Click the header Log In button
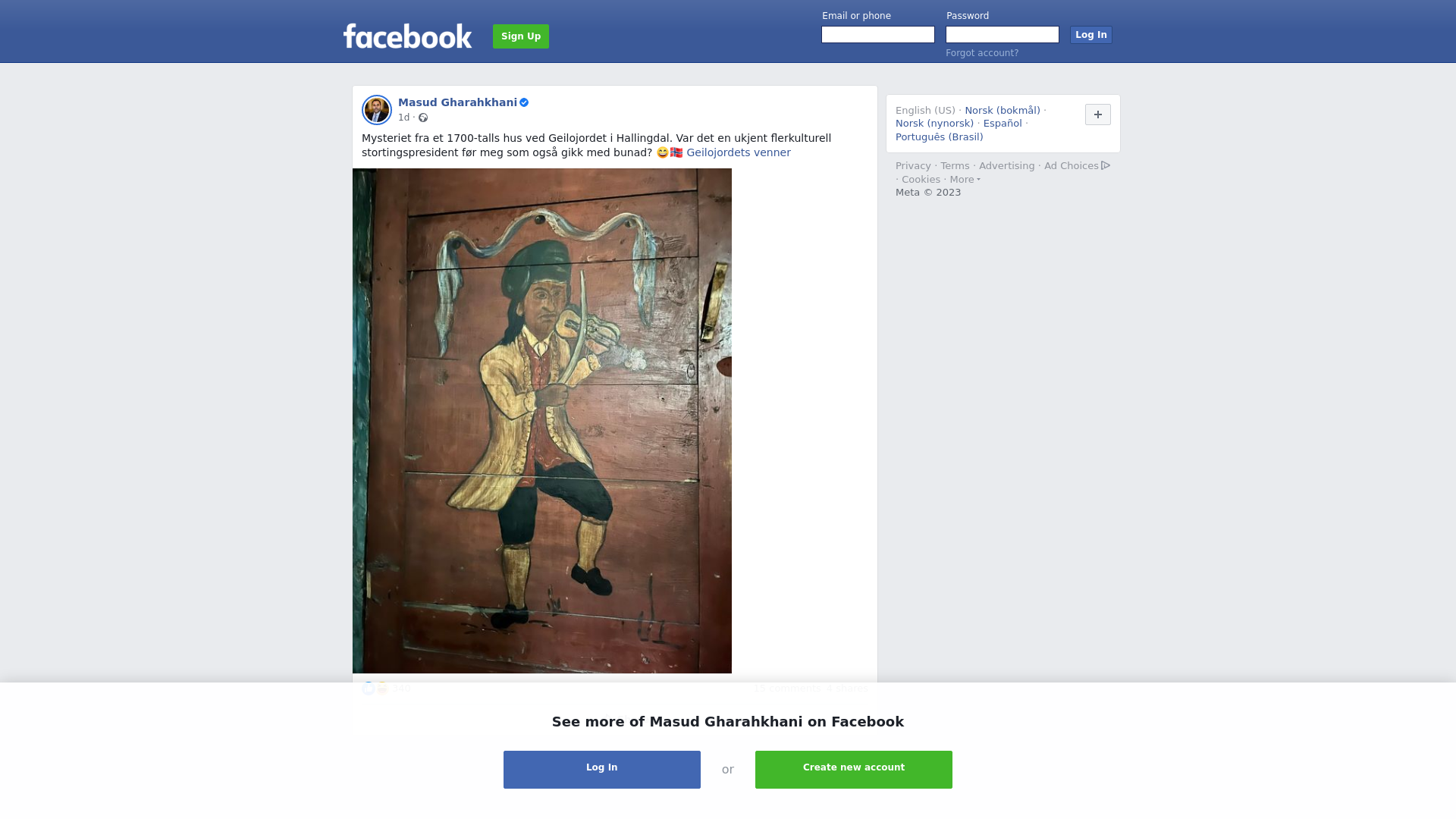This screenshot has height=819, width=1456. 1090,35
